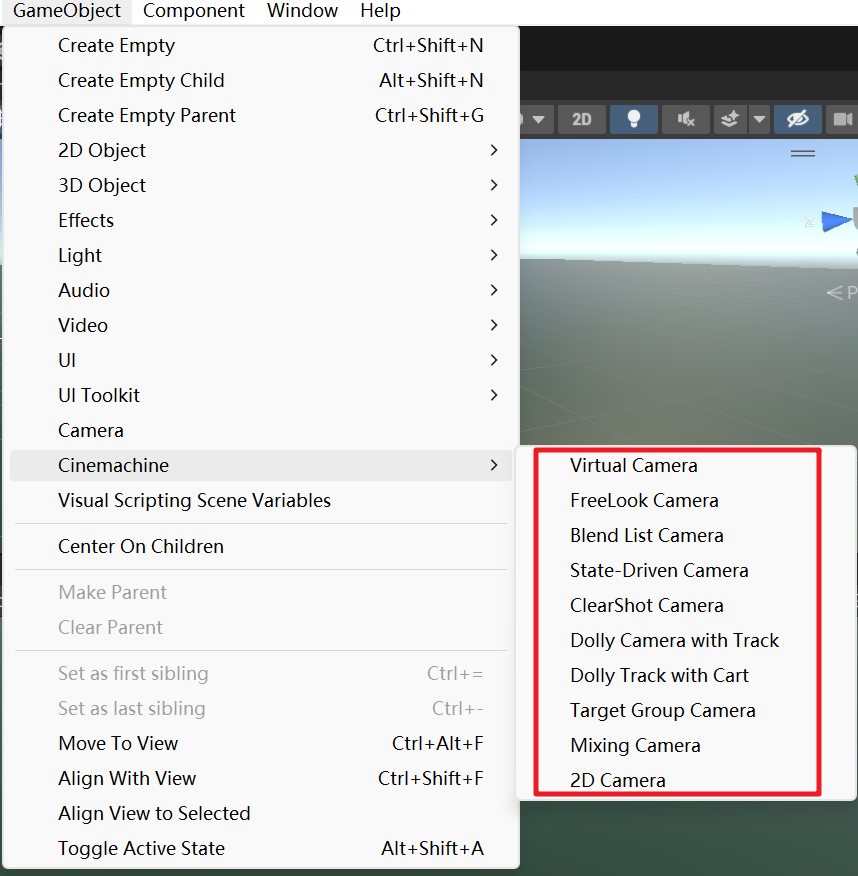Toggle 2D scene view mode
This screenshot has height=876, width=858.
[x=581, y=119]
